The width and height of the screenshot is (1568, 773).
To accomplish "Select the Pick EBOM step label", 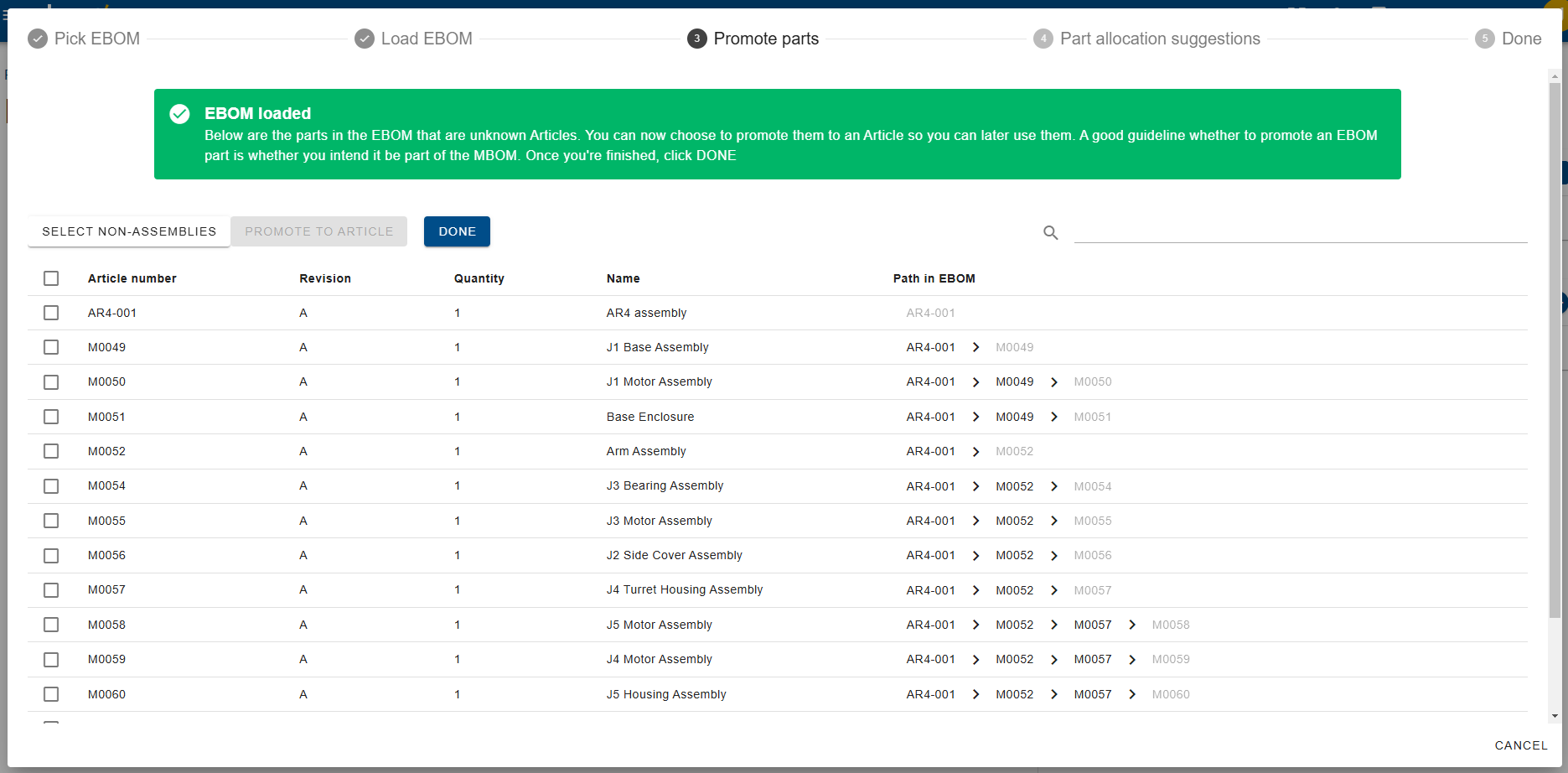I will pos(97,39).
